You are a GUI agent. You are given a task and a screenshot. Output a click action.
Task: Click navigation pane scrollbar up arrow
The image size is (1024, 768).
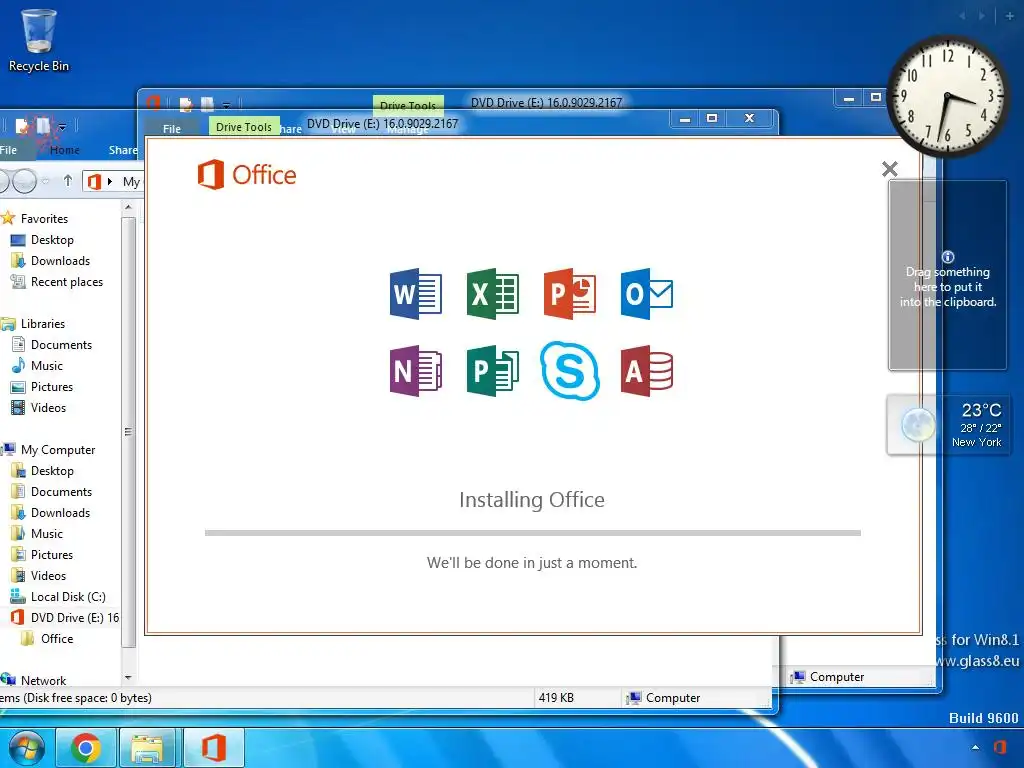point(128,207)
